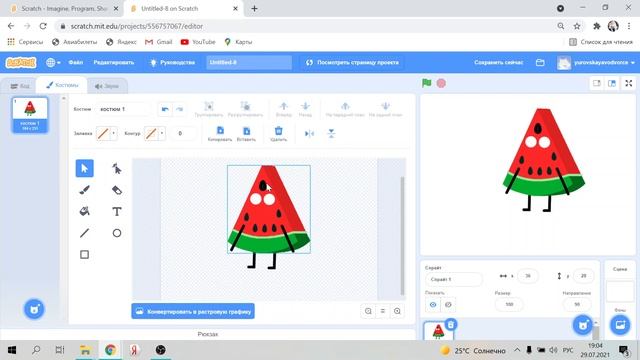Viewport: 640px width, 360px height.
Task: Flip the costume vertically
Action: tap(331, 133)
